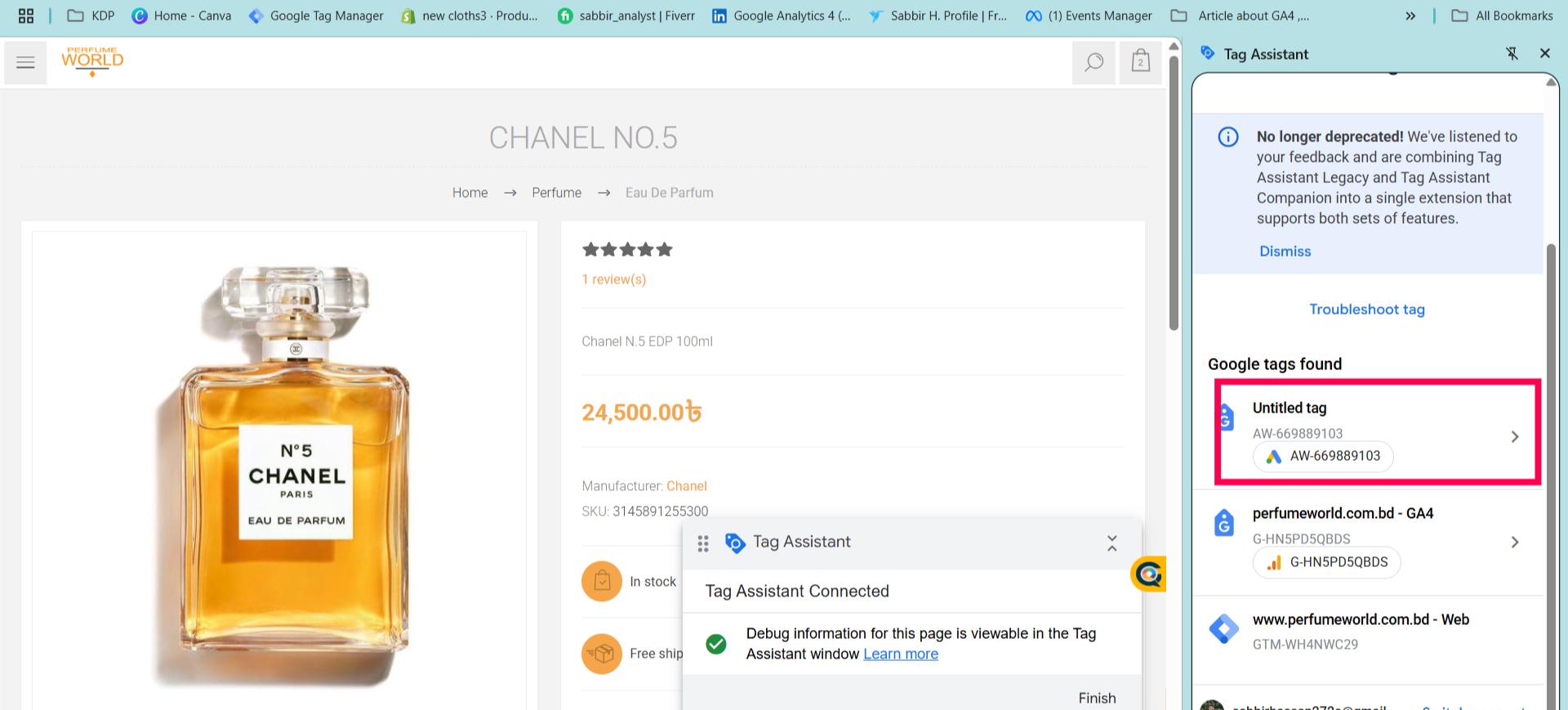Open the All Bookmarks folder
This screenshot has height=710, width=1568.
click(1502, 16)
